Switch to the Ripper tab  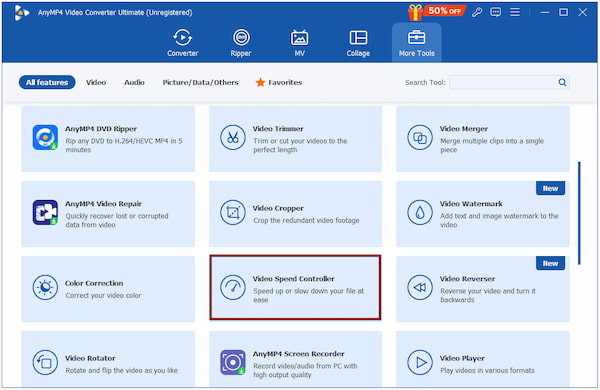coord(241,43)
